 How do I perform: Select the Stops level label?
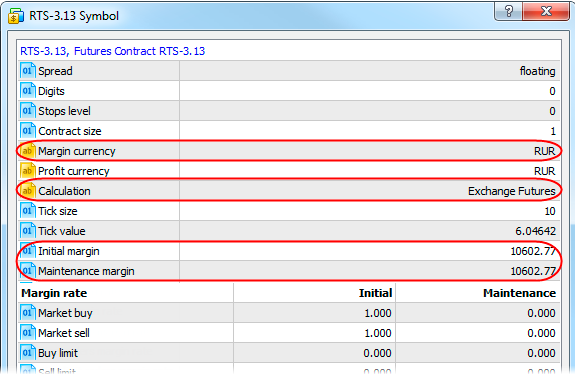coord(64,111)
